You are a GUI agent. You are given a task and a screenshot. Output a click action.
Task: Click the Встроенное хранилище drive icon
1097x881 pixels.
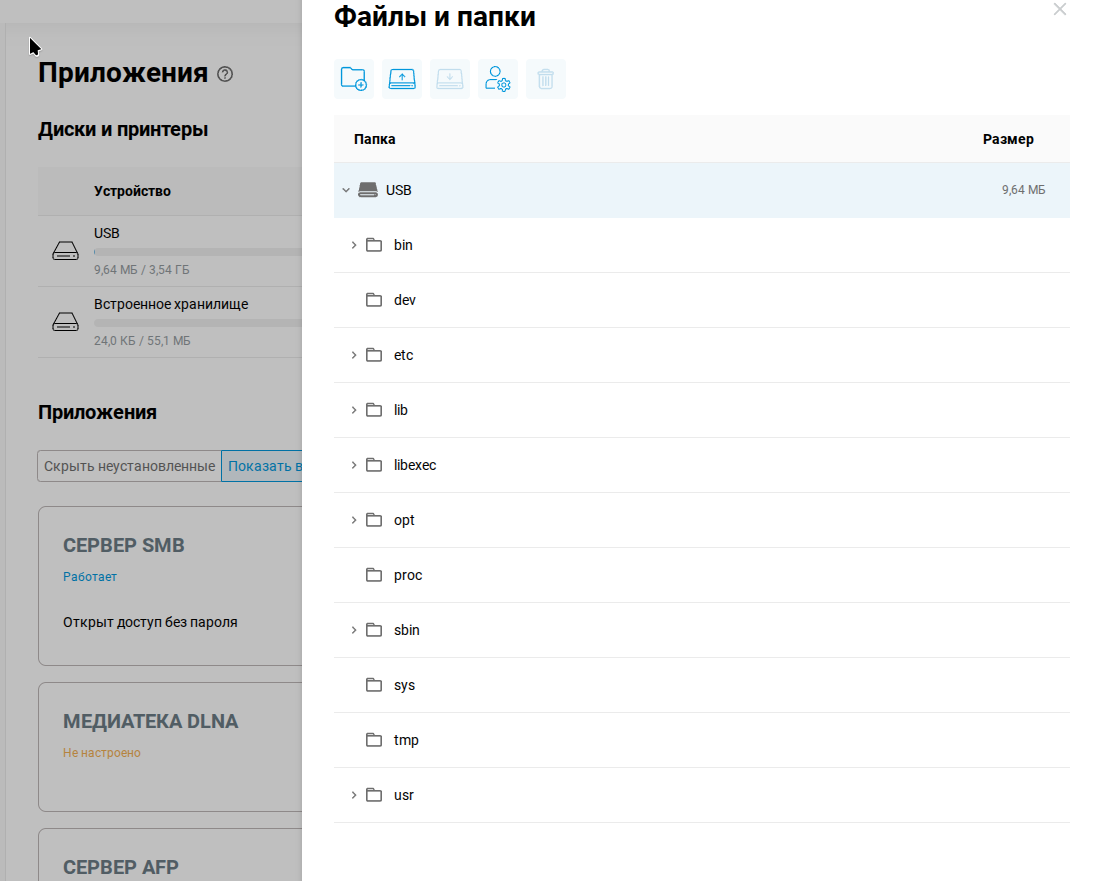[66, 322]
